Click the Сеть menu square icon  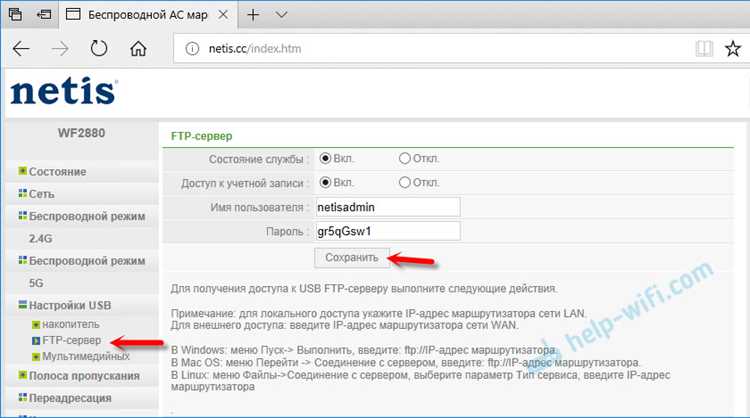coord(22,193)
